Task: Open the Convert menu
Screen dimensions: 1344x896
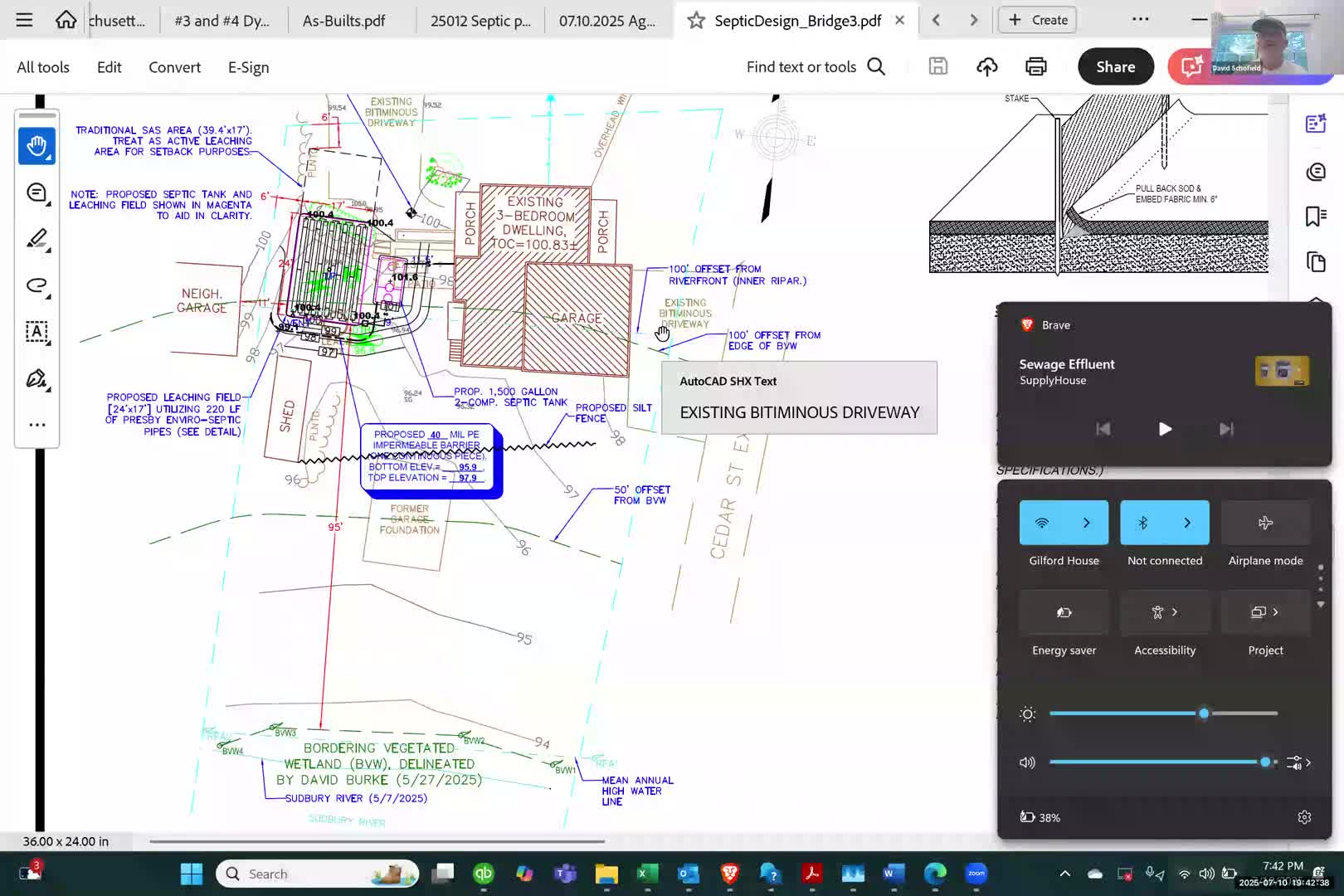Action: click(x=174, y=66)
